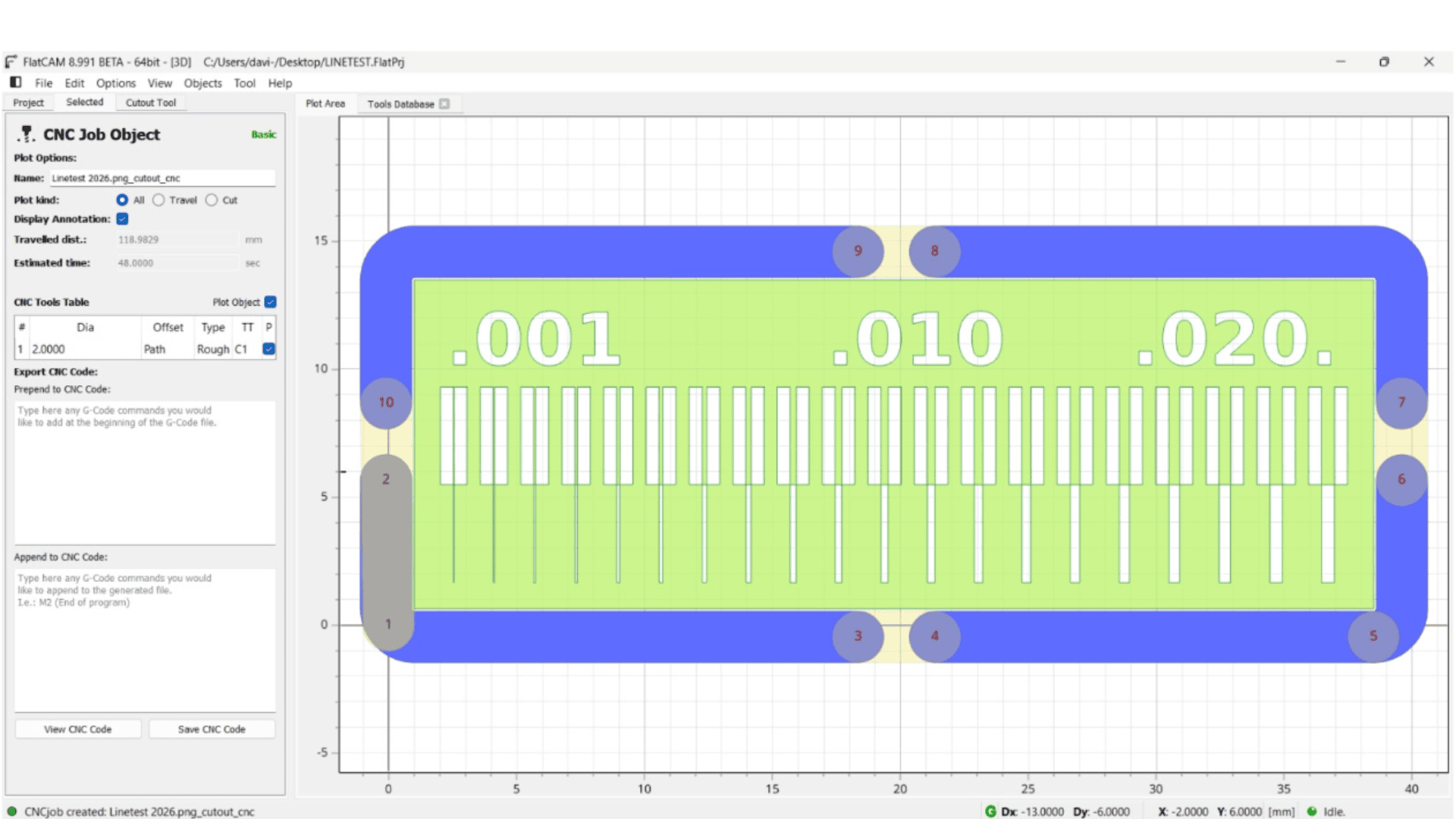Open the Options menu

tap(115, 83)
